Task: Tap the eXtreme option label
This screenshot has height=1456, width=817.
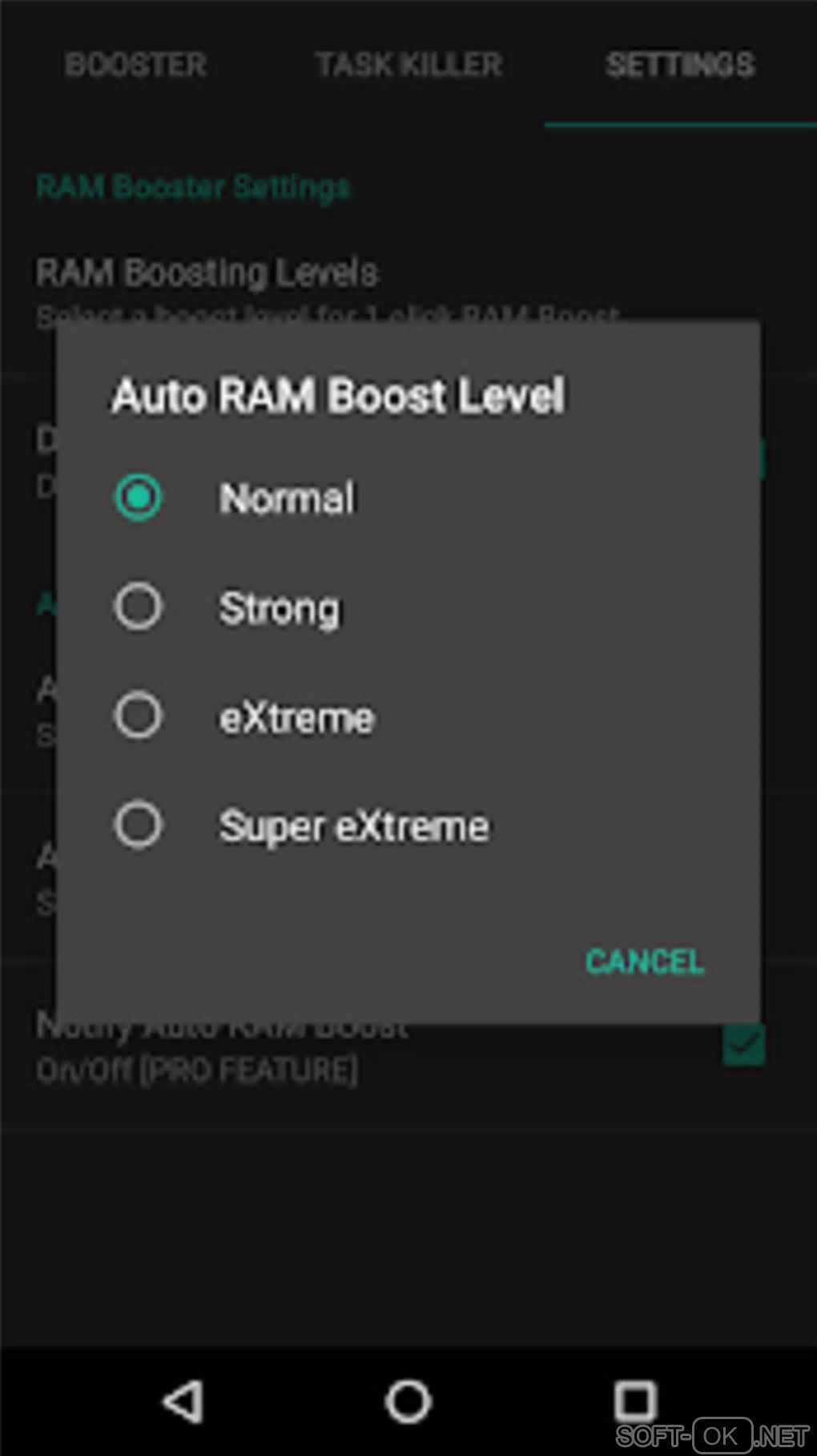Action: pos(297,717)
